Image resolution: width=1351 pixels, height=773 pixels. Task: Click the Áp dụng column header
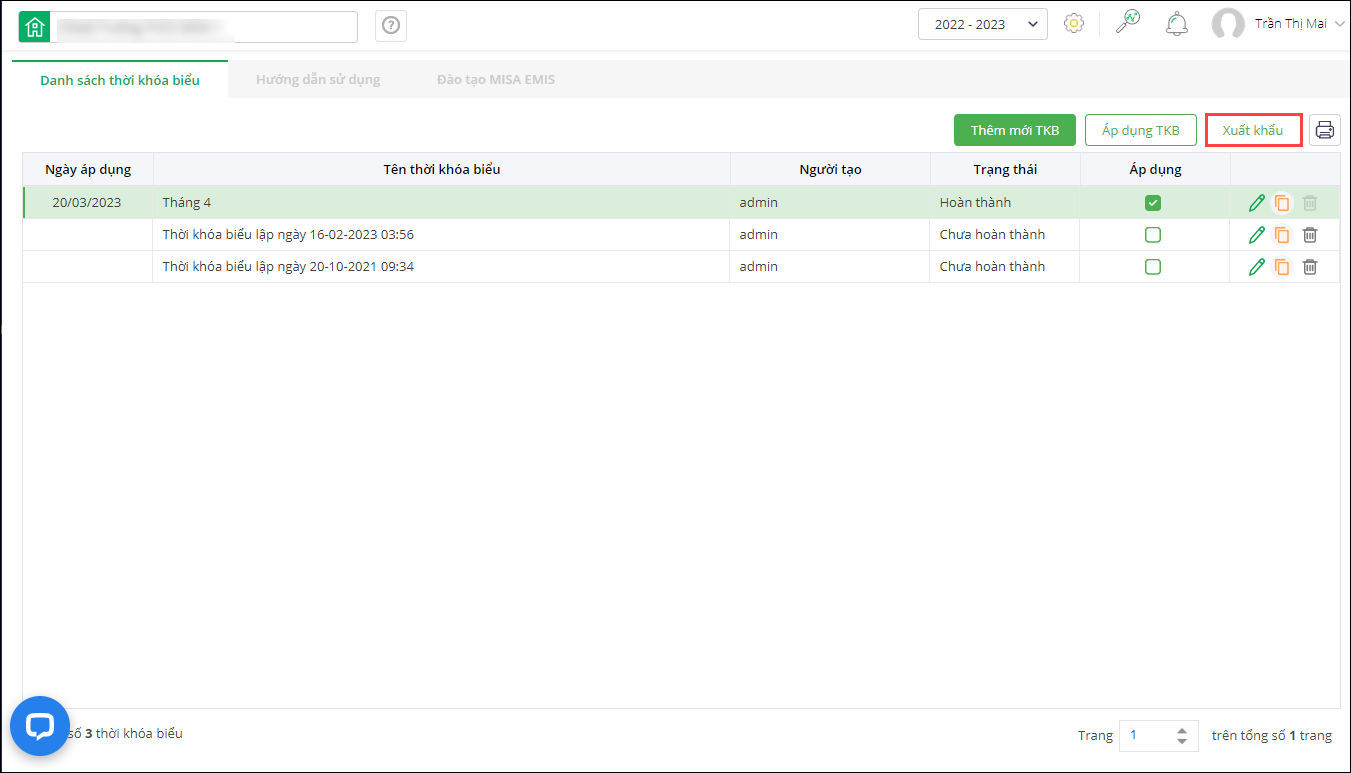(x=1153, y=169)
